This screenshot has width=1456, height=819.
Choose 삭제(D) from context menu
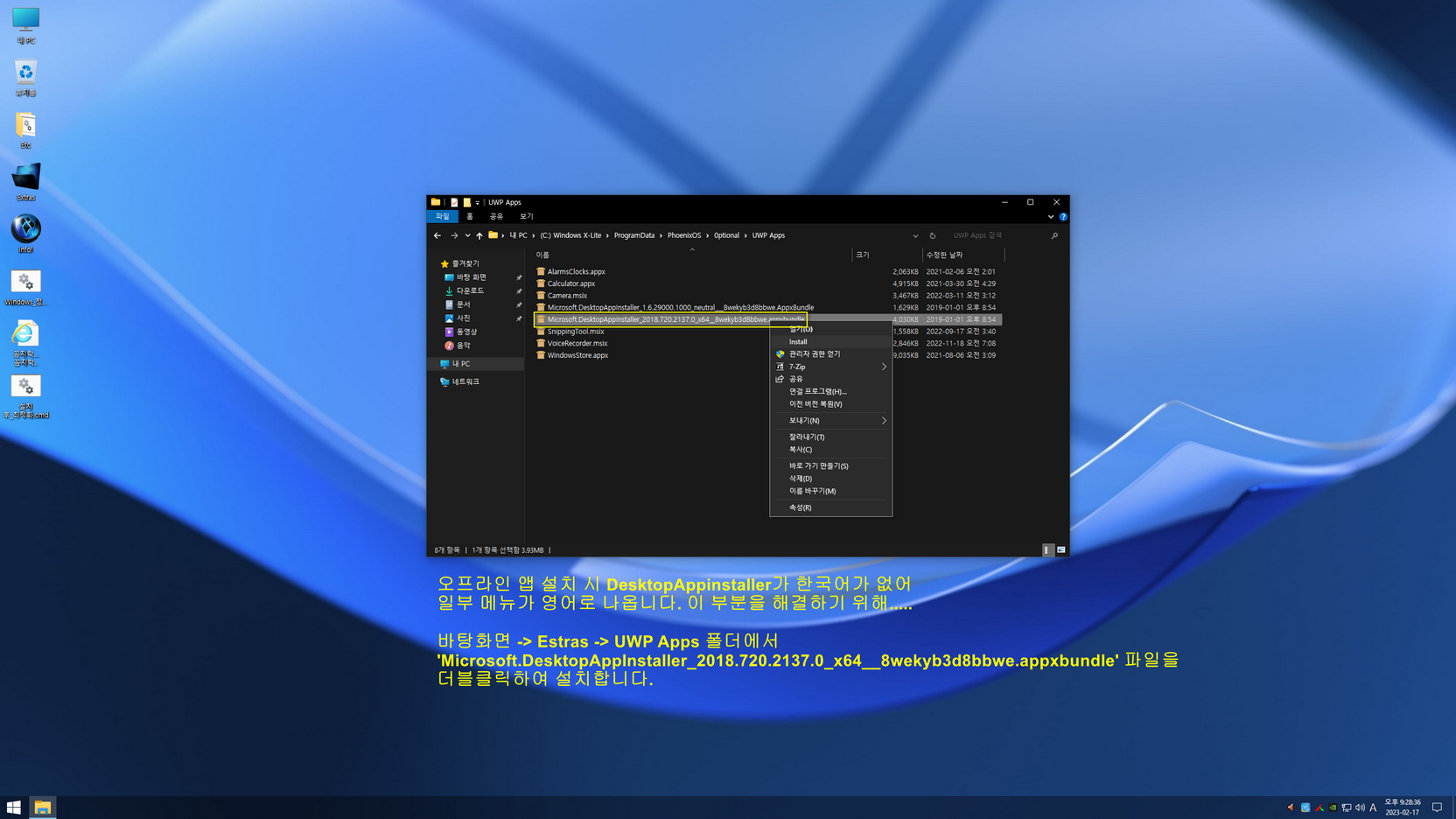click(x=830, y=479)
